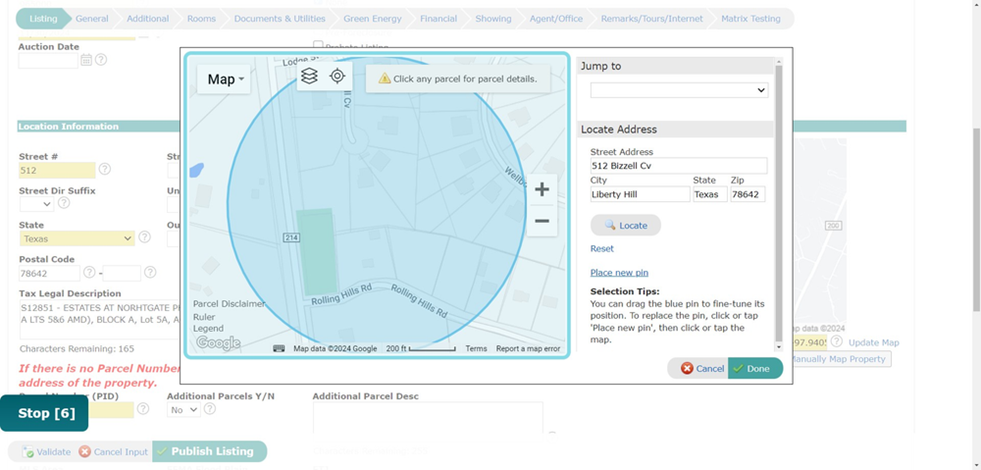Click the keyboard shortcuts icon on map
This screenshot has height=470, width=981.
[279, 349]
